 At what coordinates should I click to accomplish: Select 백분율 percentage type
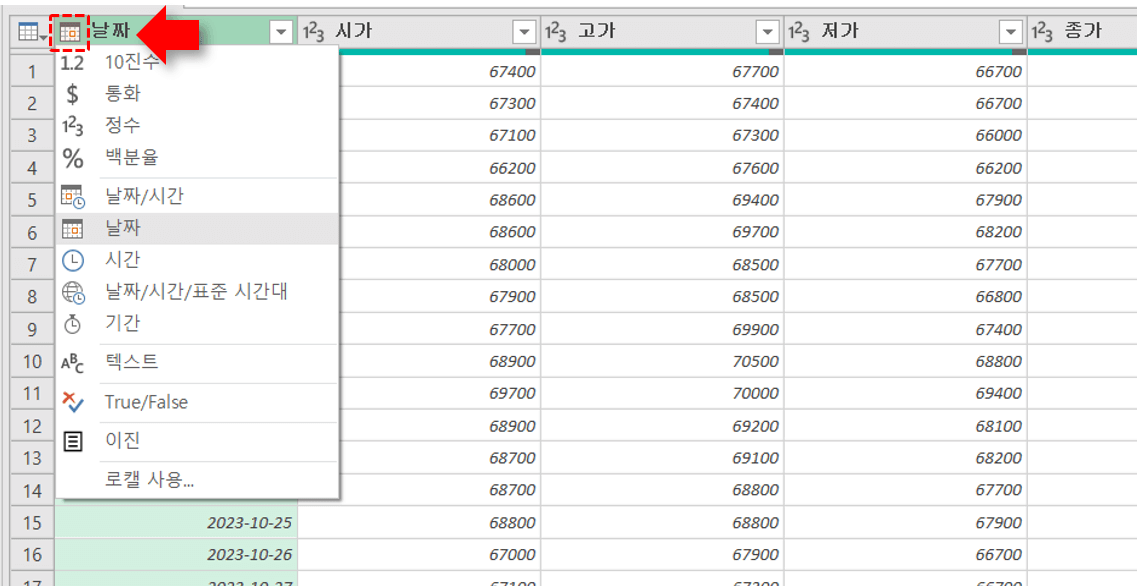coord(197,157)
